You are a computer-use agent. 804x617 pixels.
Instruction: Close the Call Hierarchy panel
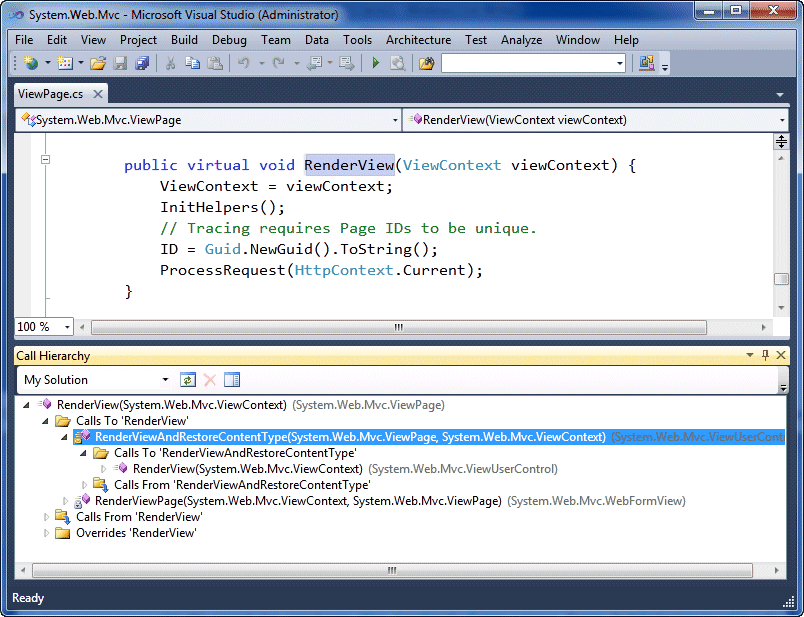781,355
